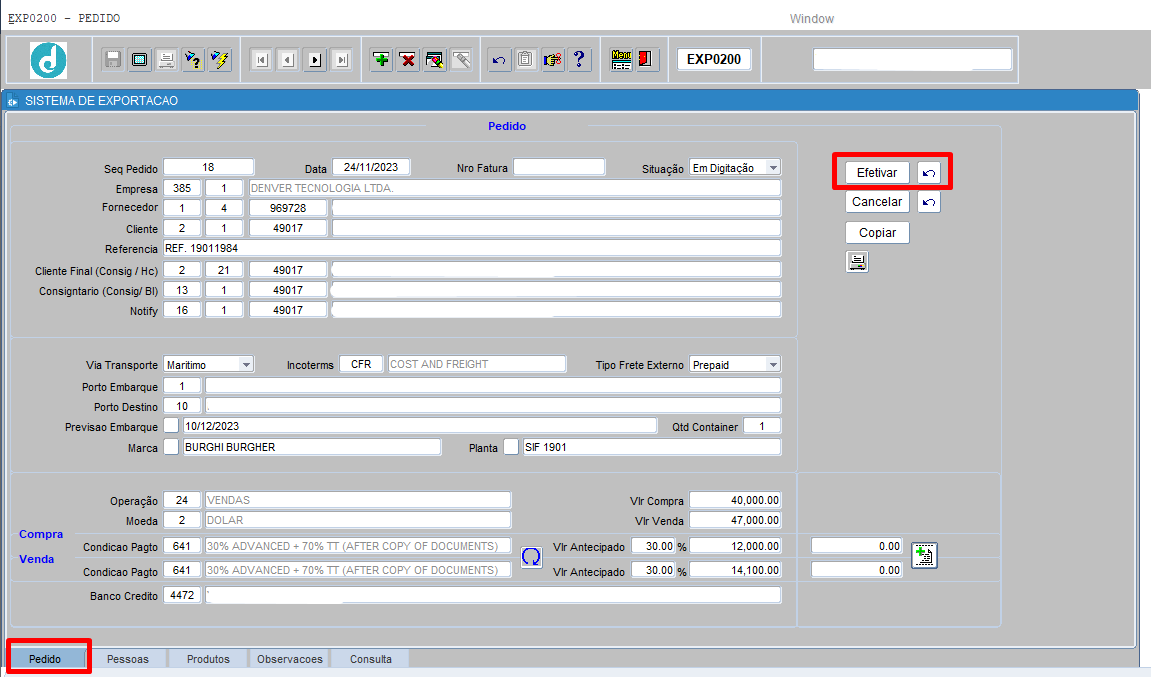Toggle the Planta checkbox

511,446
